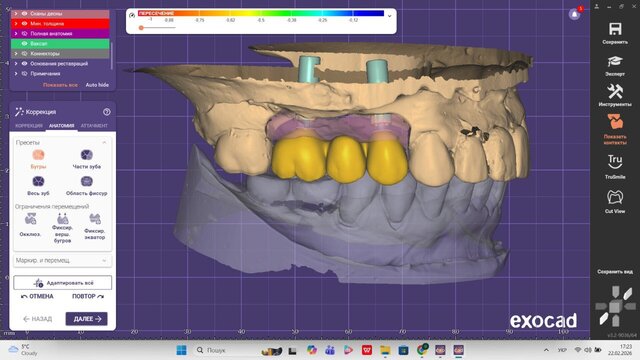This screenshot has height=360, width=640.
Task: Toggle visibility of Мин. толщина layer
Action: click(x=24, y=24)
